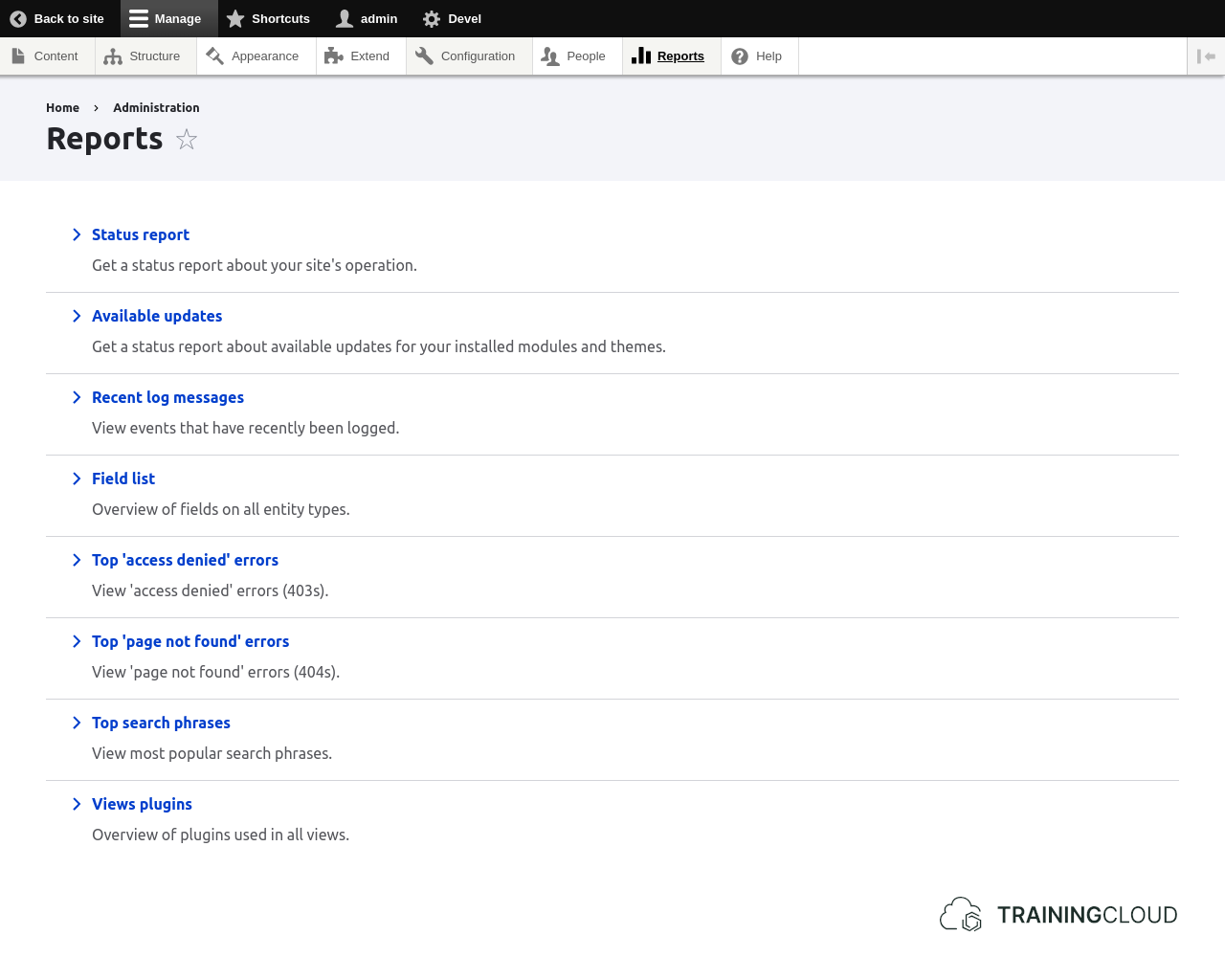Viewport: 1225px width, 980px height.
Task: Open the Views plugins link
Action: tap(142, 804)
